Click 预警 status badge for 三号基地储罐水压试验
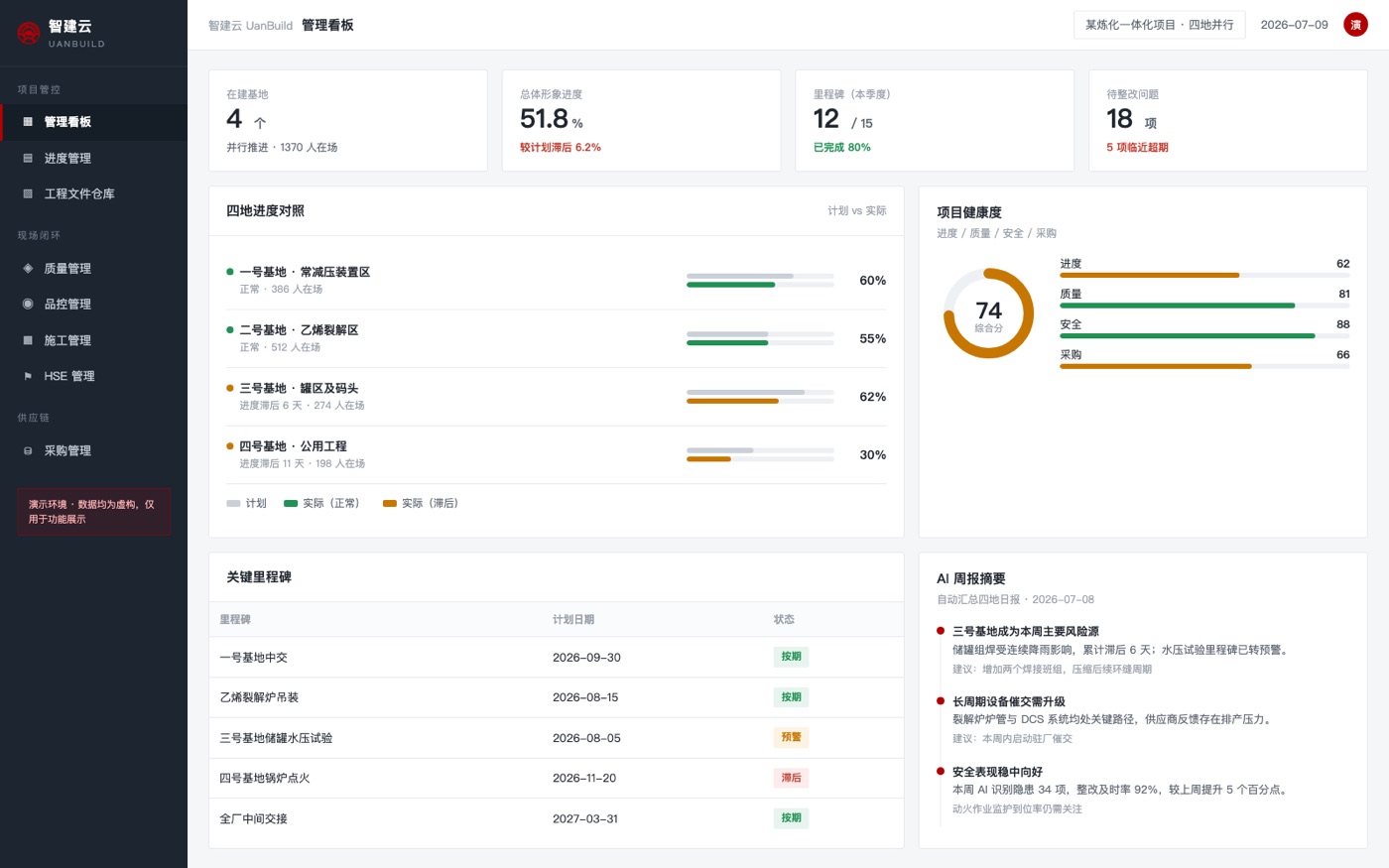This screenshot has width=1389, height=868. pos(791,737)
